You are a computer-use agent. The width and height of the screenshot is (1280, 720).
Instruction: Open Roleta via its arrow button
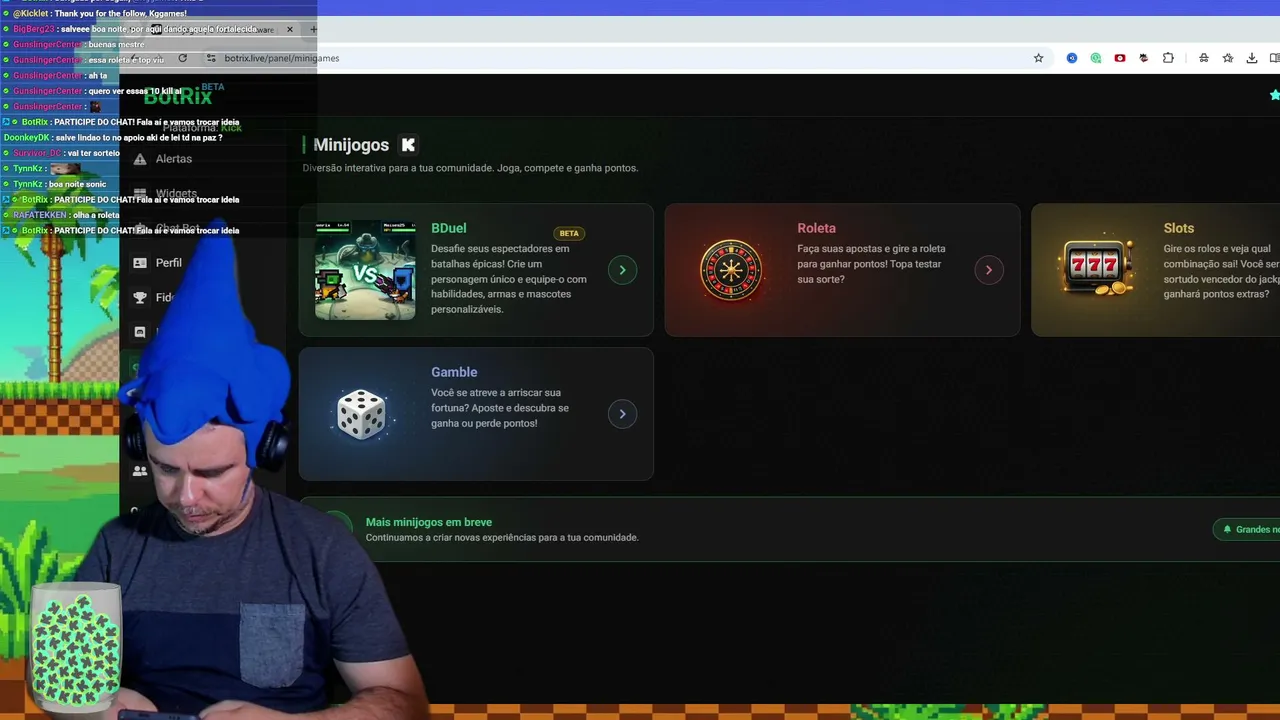989,270
